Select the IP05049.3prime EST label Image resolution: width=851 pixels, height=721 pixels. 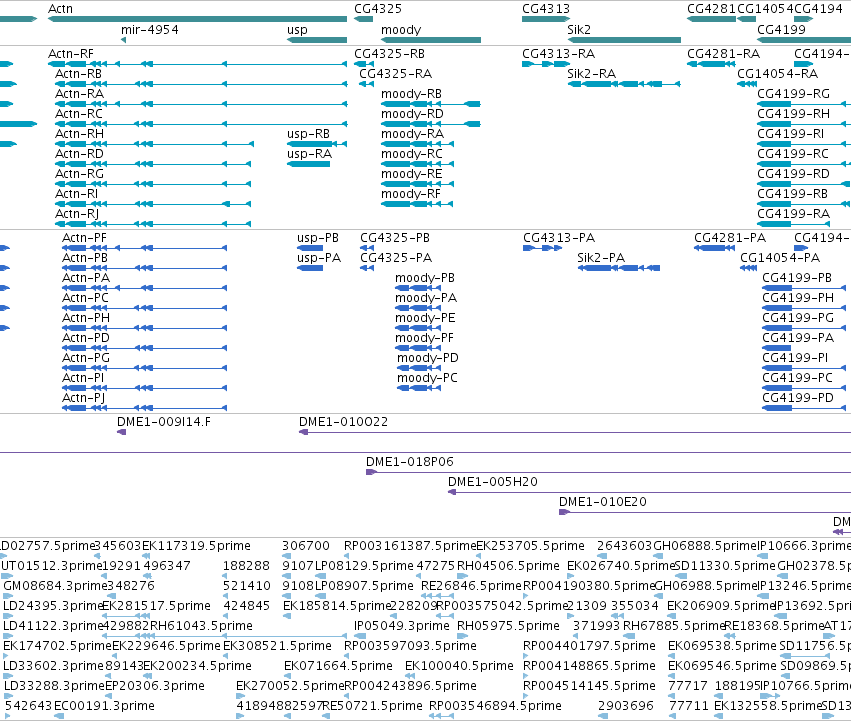[402, 626]
